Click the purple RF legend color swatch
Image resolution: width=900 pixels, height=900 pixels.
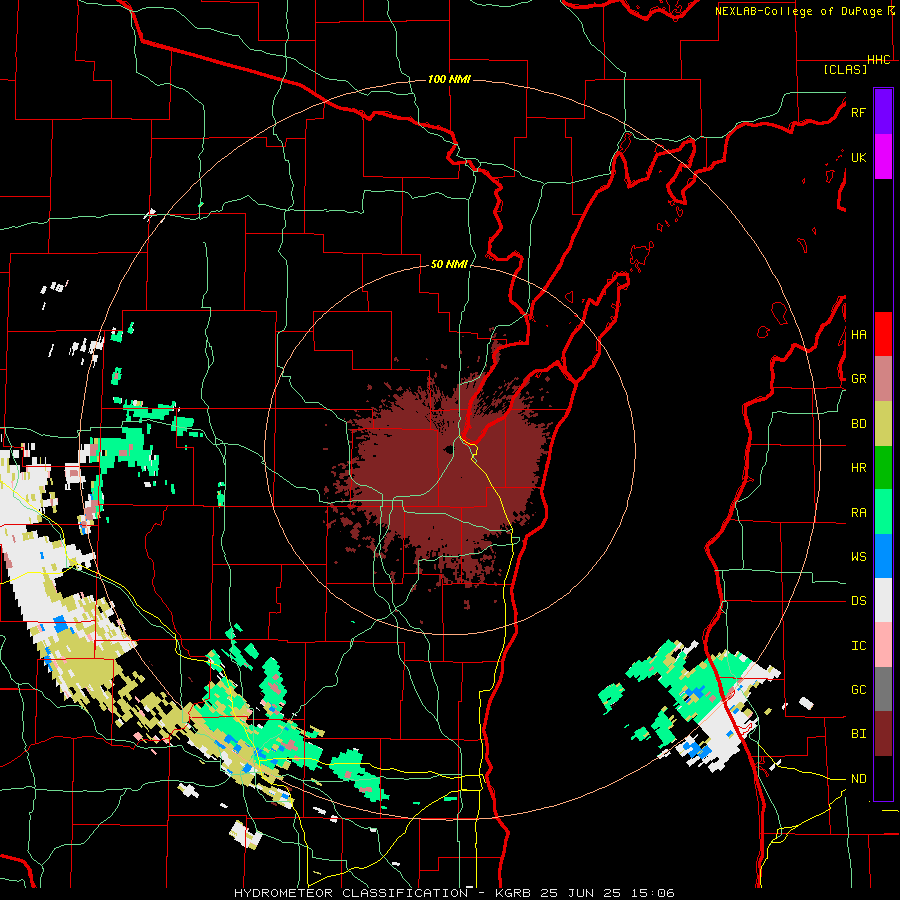pos(883,112)
